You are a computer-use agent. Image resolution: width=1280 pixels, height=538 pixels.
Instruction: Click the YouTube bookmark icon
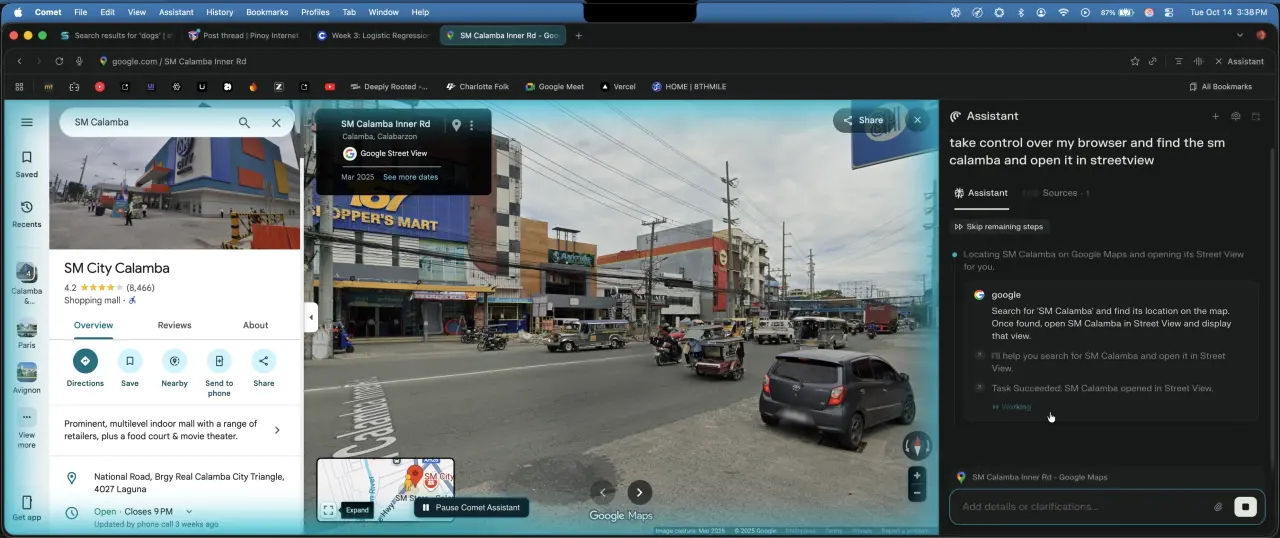(330, 87)
